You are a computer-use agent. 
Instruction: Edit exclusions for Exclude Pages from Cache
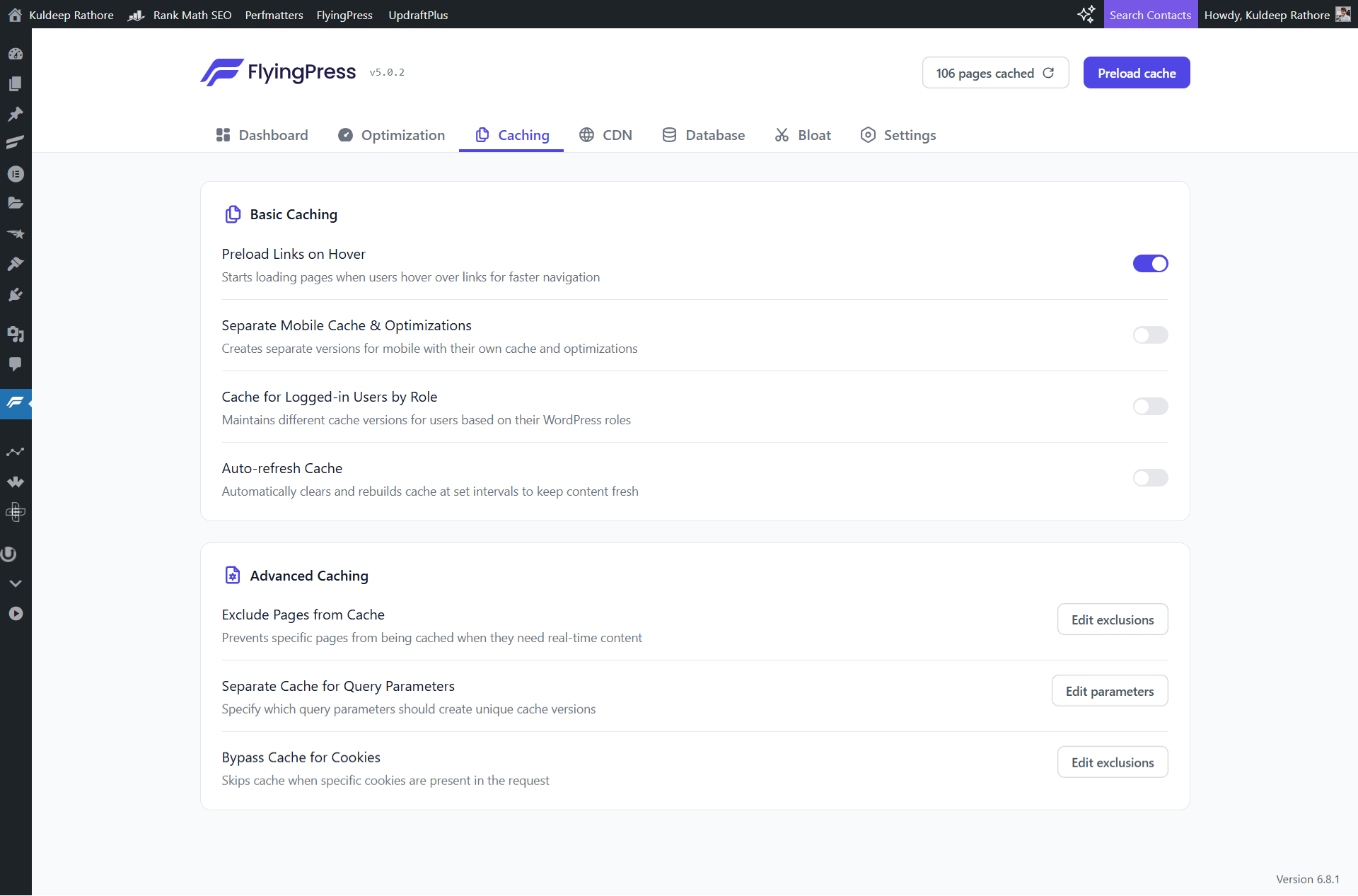pos(1112,619)
